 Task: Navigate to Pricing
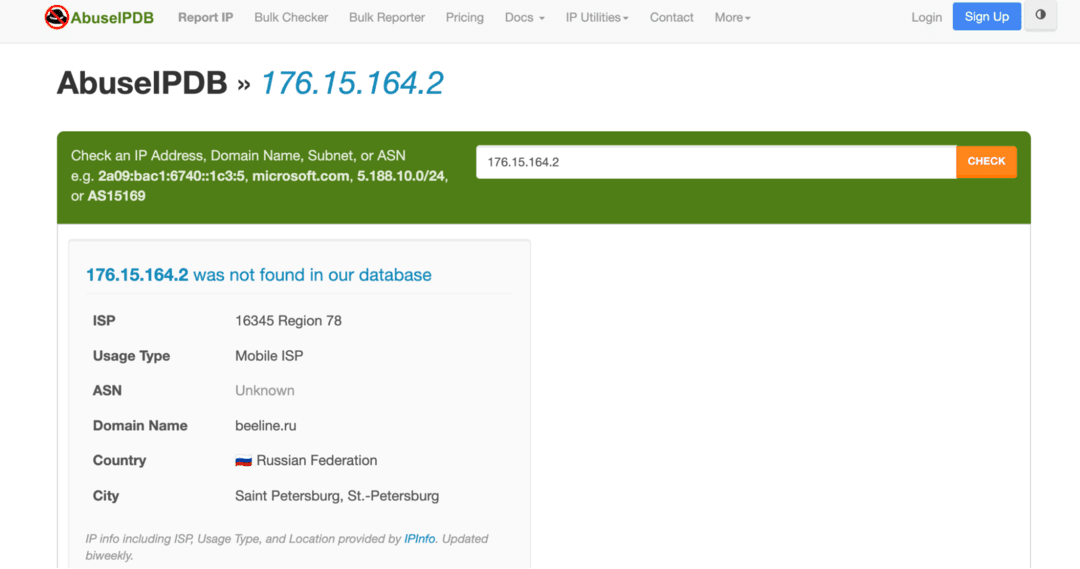(464, 17)
